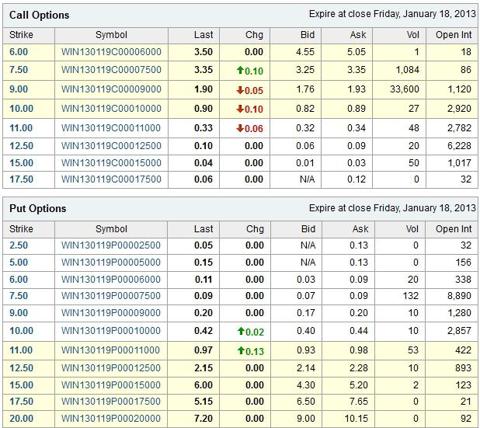Select the 7.50 call strike link
Viewport: 480px width, 428px height.
pyautogui.click(x=19, y=70)
